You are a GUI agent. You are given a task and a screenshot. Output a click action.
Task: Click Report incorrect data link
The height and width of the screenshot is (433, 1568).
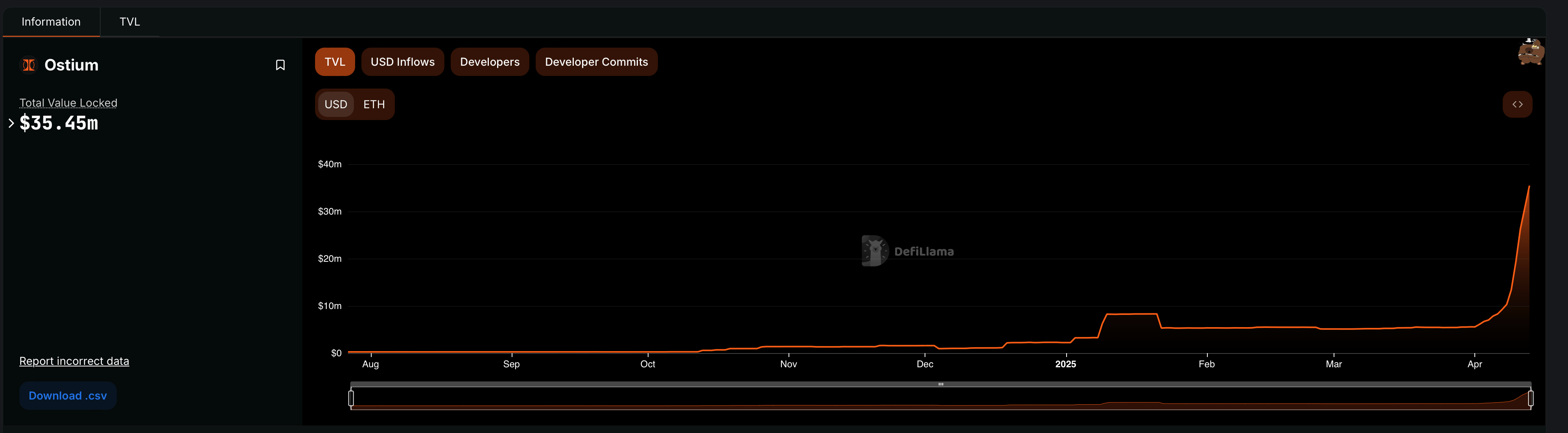[x=74, y=361]
